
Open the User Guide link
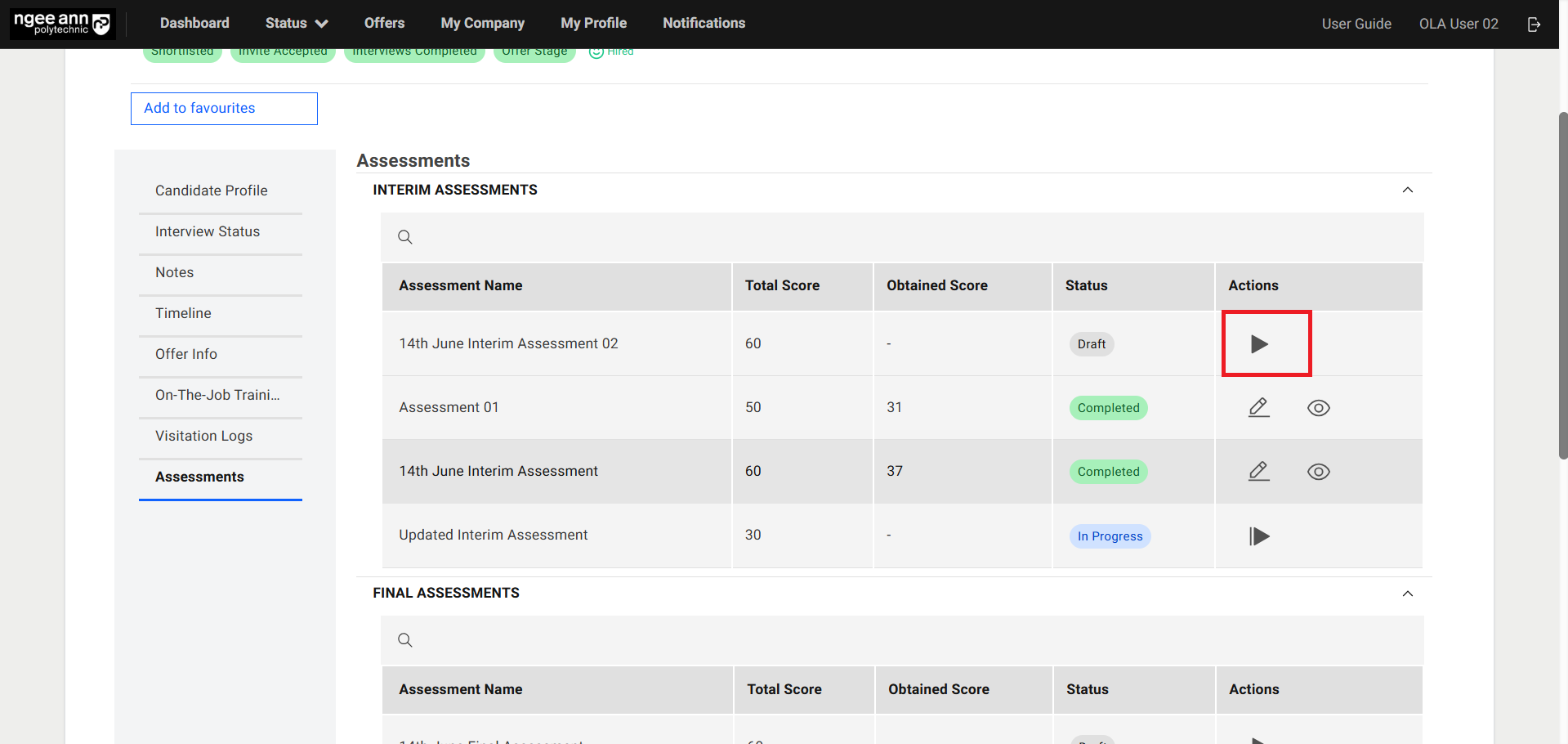pyautogui.click(x=1356, y=24)
